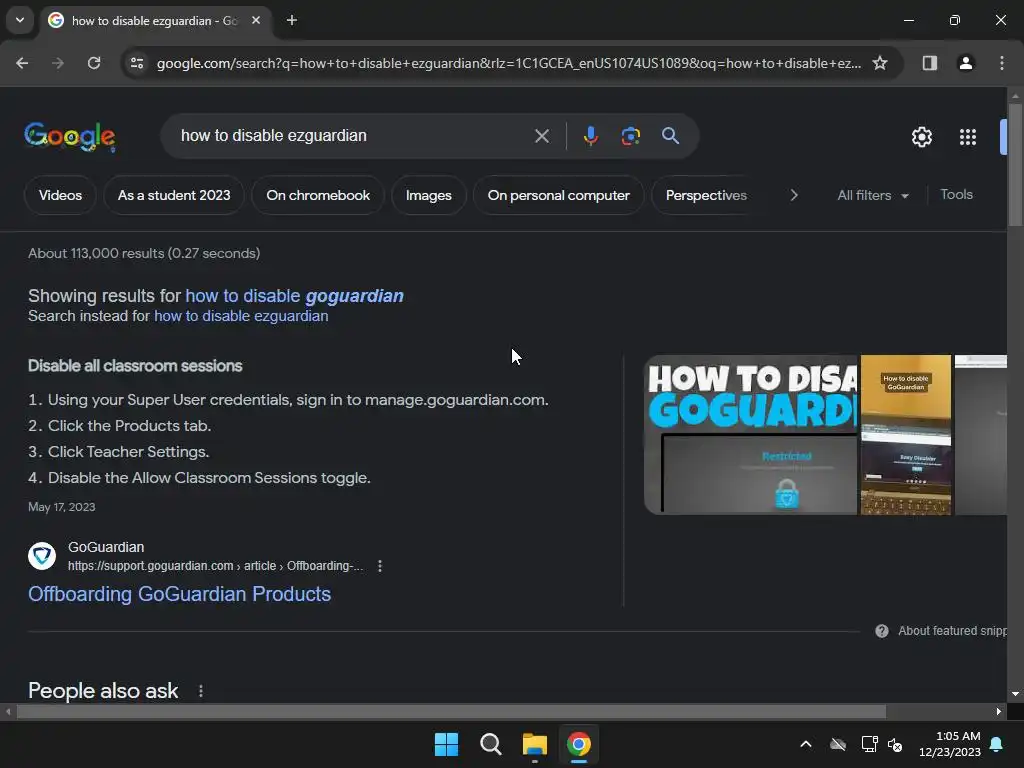Image resolution: width=1024 pixels, height=768 pixels.
Task: Select the Perspectives filter
Action: 706,195
